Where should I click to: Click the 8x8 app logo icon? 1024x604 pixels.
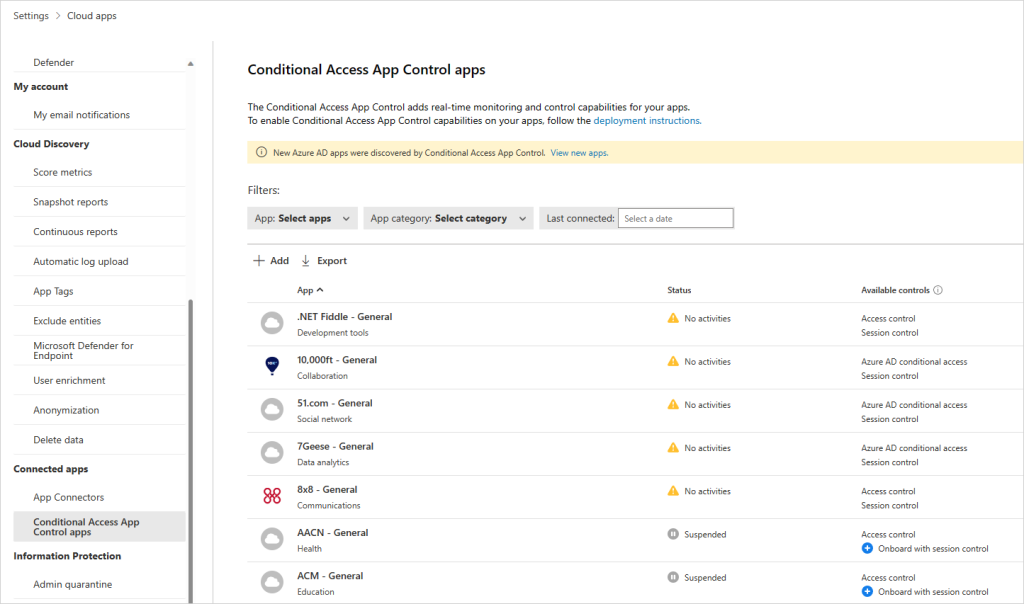point(271,497)
